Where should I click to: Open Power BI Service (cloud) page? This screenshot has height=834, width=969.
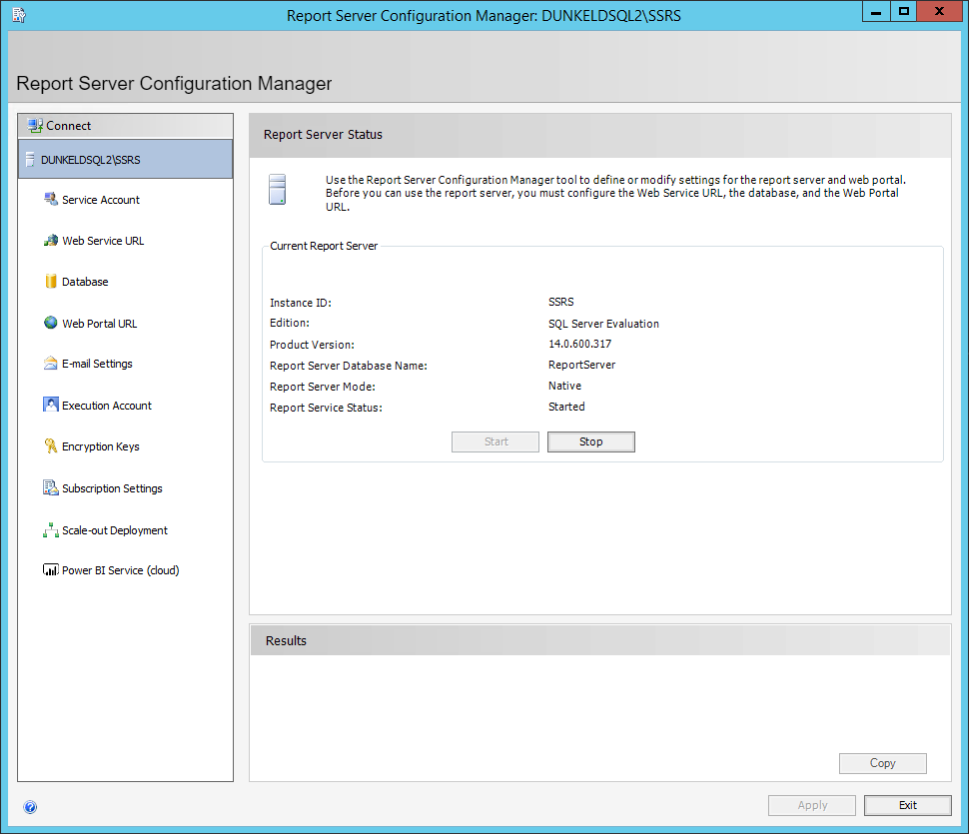coord(121,570)
